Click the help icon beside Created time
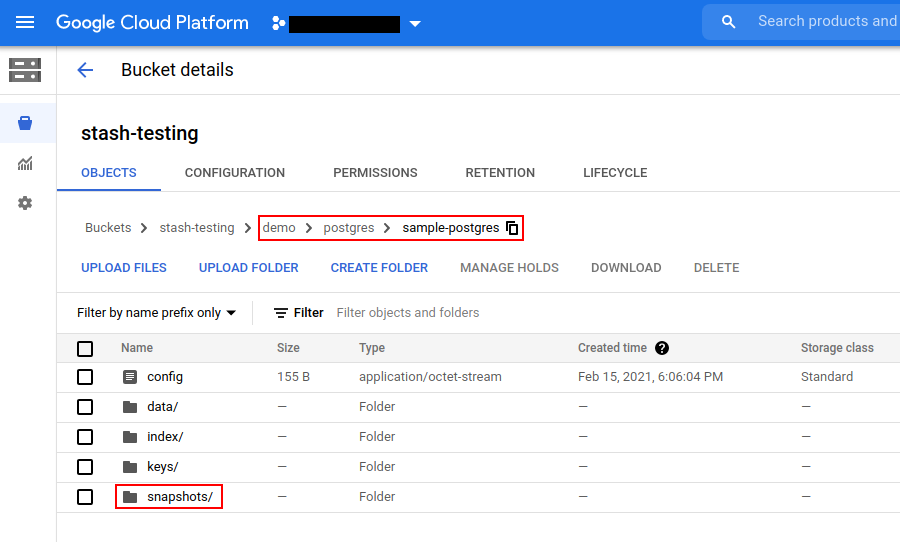This screenshot has width=900, height=542. [x=661, y=348]
